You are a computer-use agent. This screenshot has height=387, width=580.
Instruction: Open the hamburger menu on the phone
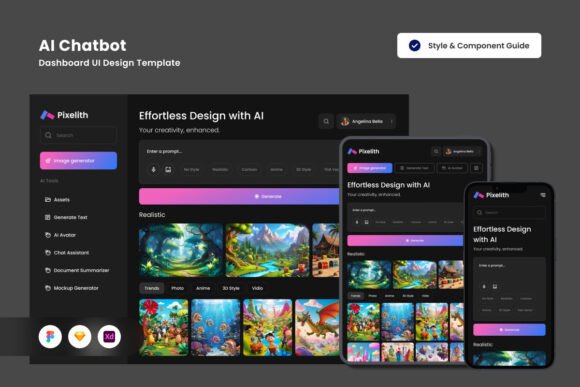pyautogui.click(x=543, y=195)
